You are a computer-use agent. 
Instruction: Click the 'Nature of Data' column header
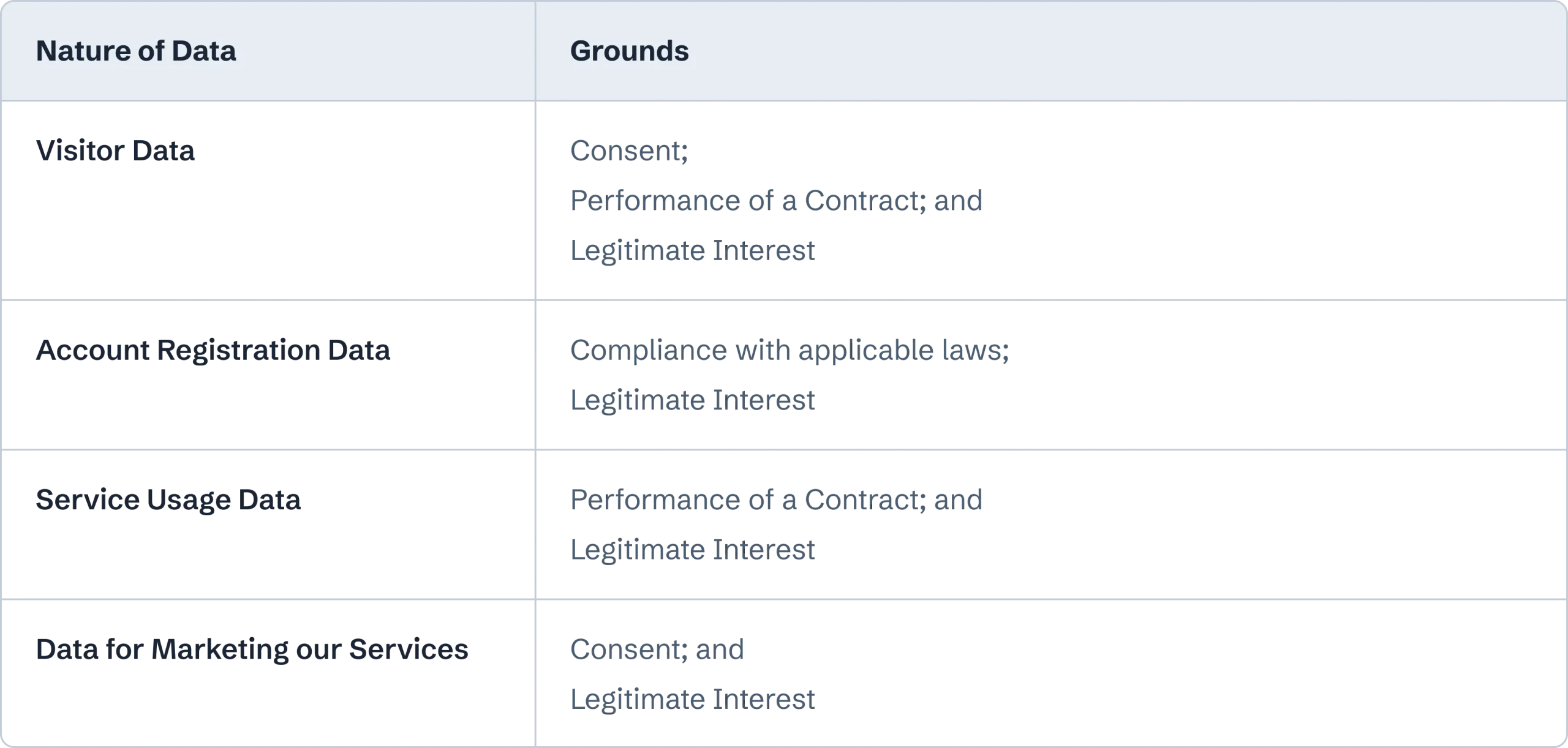136,51
